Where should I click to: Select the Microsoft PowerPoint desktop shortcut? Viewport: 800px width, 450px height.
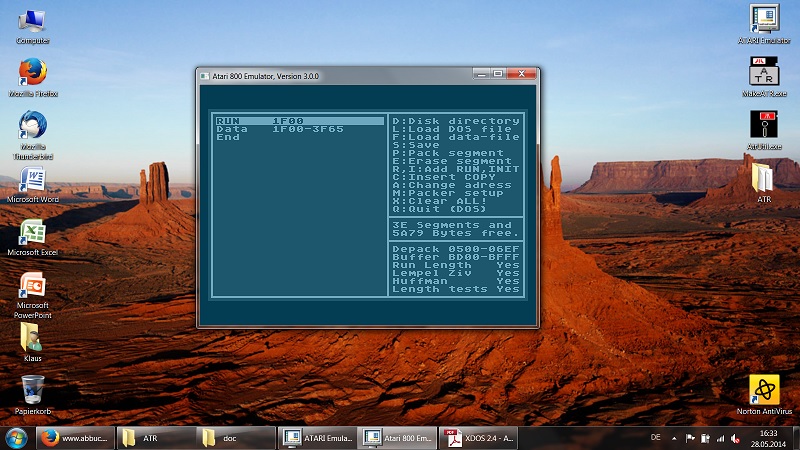pos(33,295)
